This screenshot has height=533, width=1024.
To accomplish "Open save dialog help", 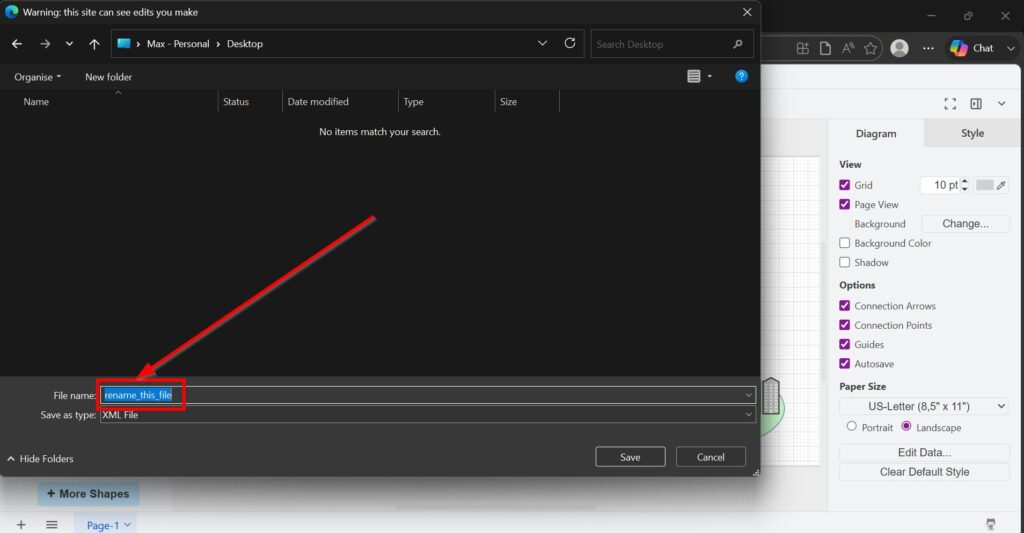I will (741, 76).
